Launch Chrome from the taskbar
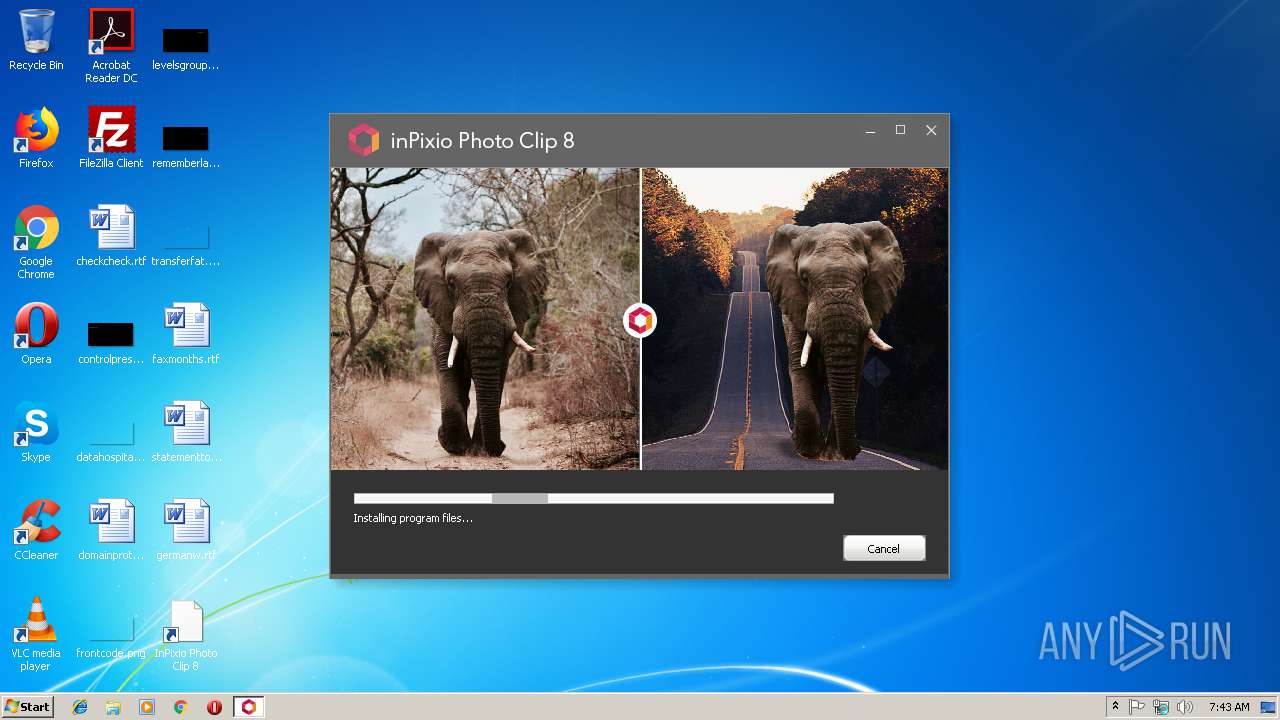The height and width of the screenshot is (720, 1280). 181,707
